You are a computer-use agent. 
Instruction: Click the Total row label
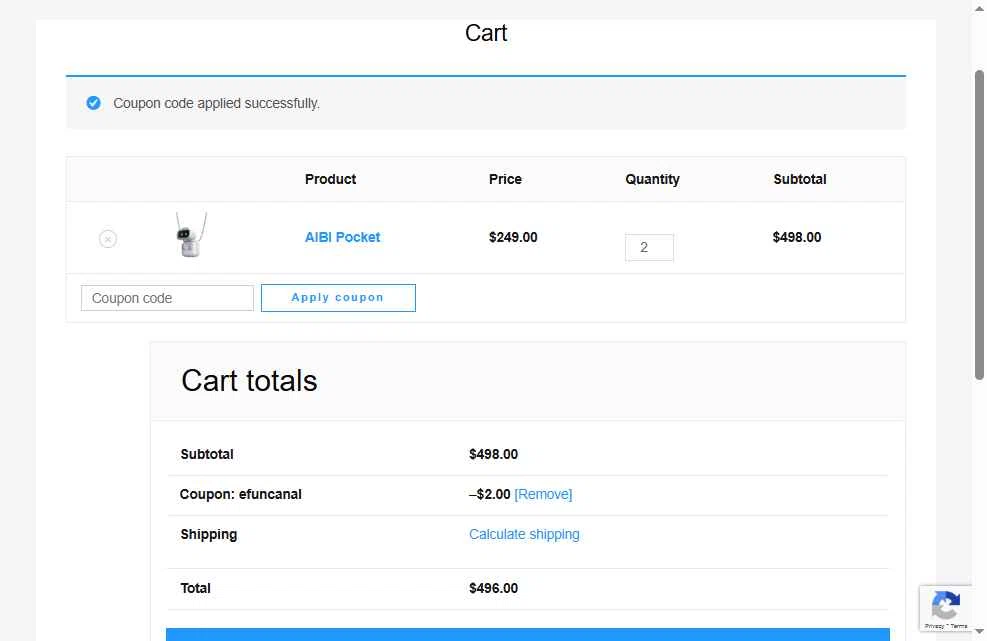(196, 588)
